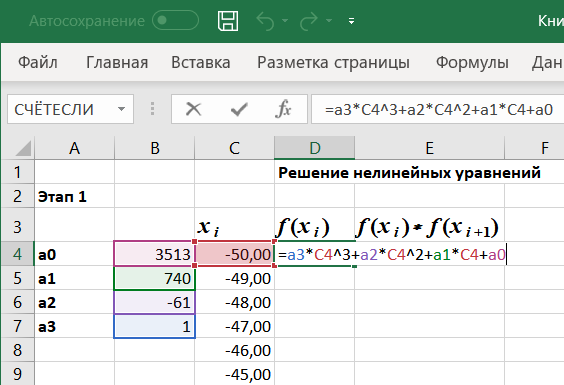Image resolution: width=564 pixels, height=385 pixels.
Task: Click the Select All corner triangle
Action: pos(23,148)
